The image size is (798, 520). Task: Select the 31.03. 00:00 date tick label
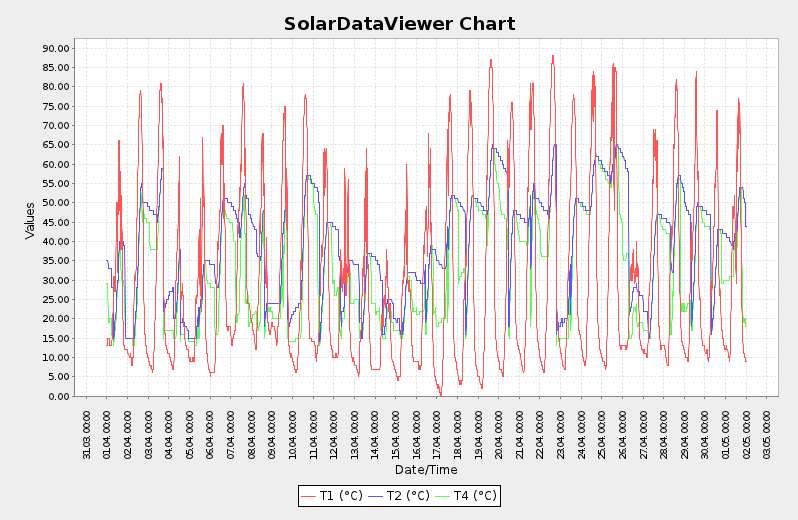tap(87, 428)
